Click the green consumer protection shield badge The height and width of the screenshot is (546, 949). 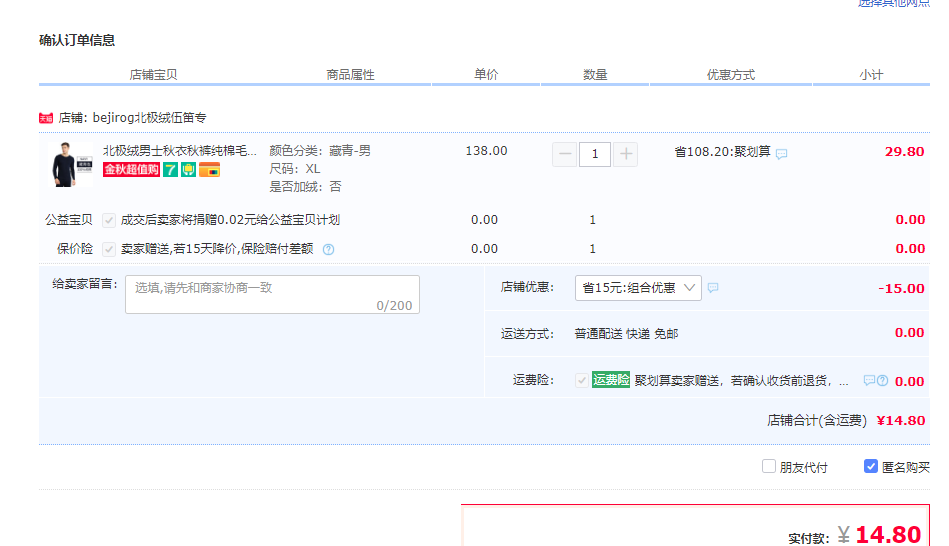188,169
